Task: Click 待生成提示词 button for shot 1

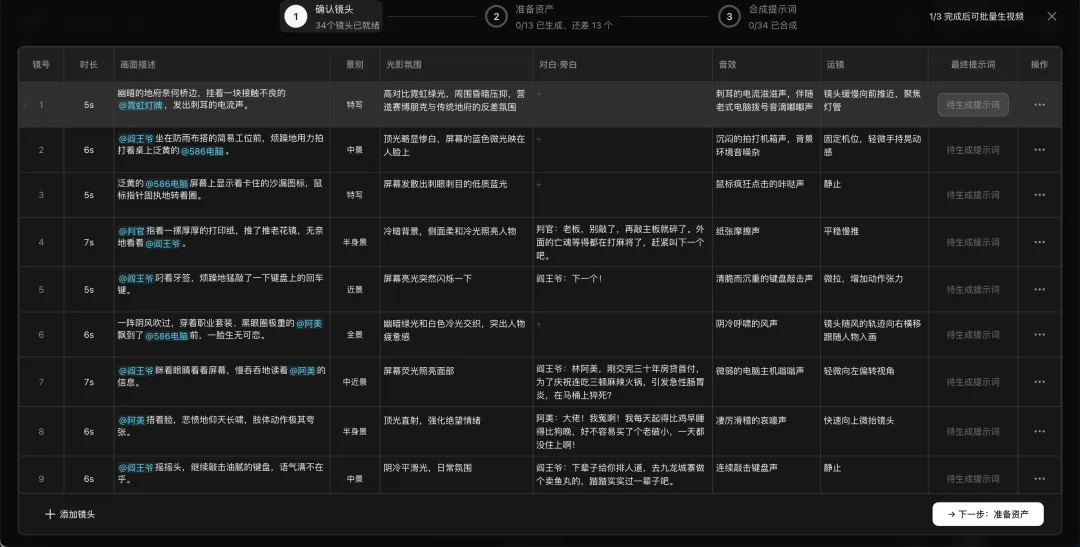Action: click(973, 105)
